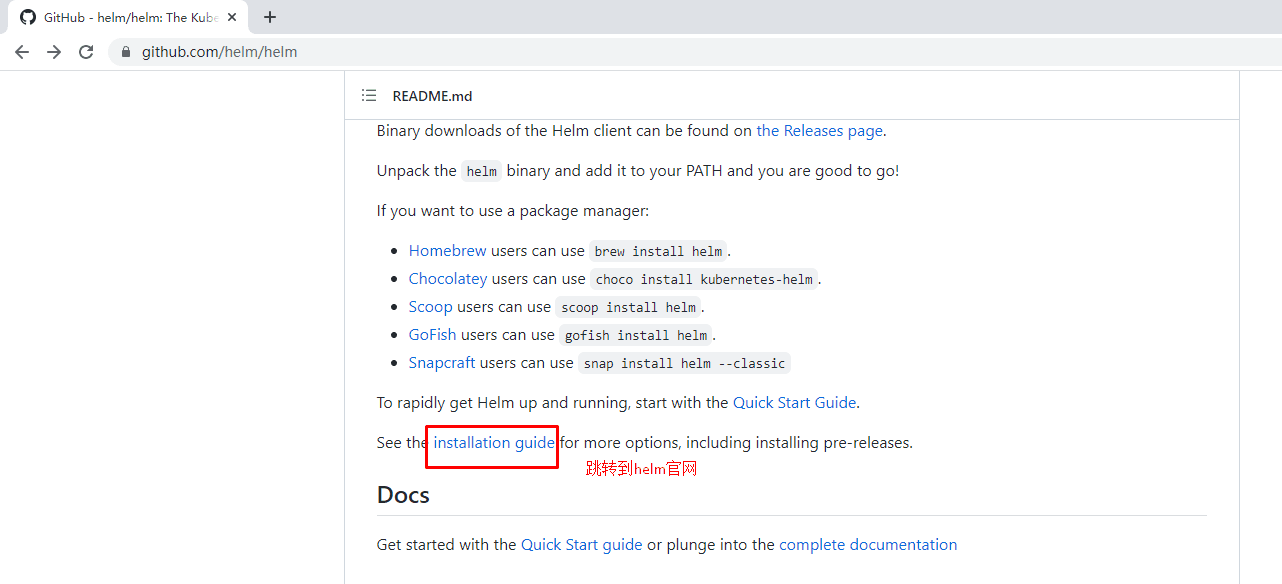Click the text 'If you want to use a package manager:'

[x=513, y=210]
